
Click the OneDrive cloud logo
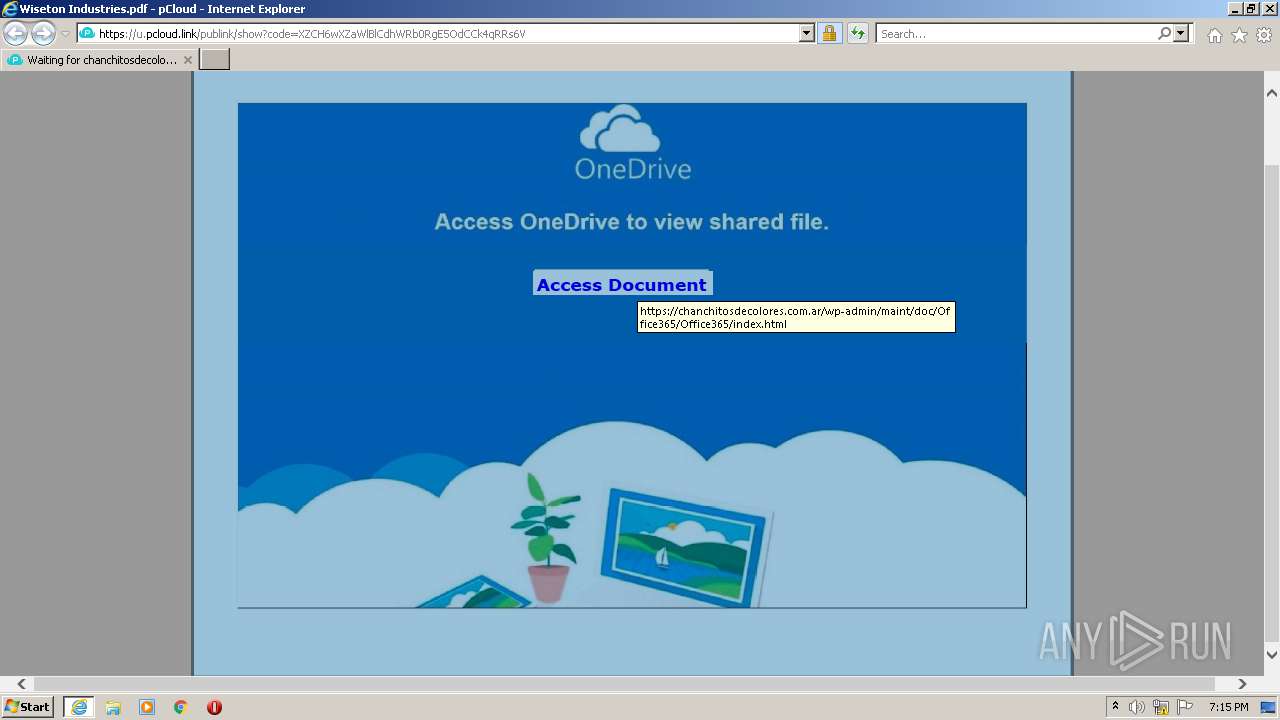point(620,130)
